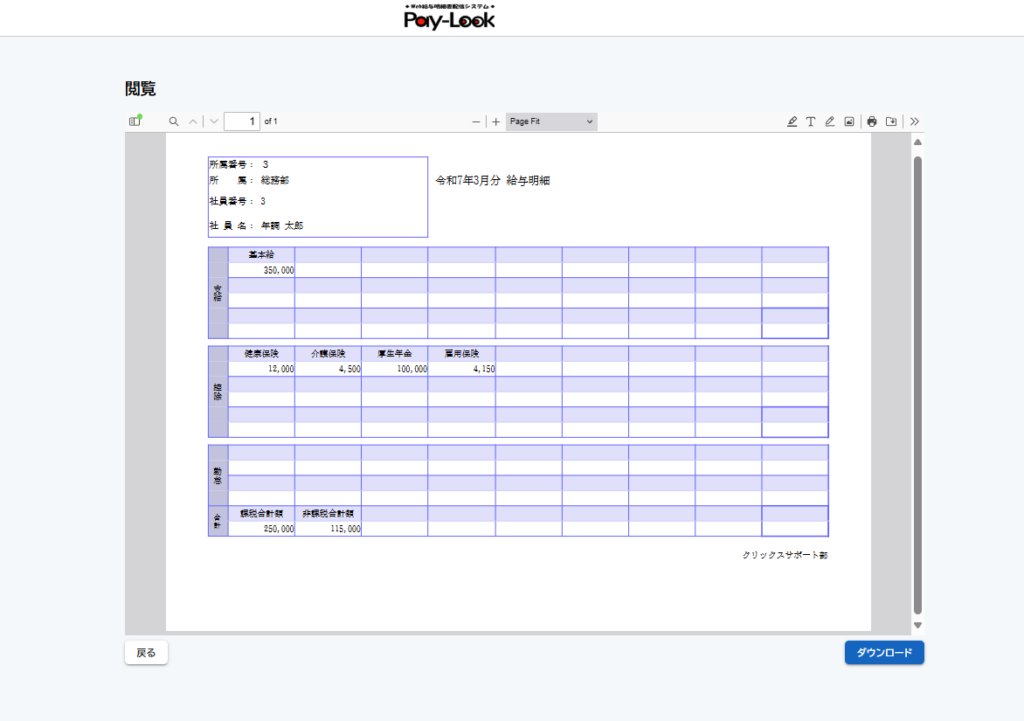The height and width of the screenshot is (721, 1024).
Task: Click the ダウンロード download button
Action: tap(884, 653)
